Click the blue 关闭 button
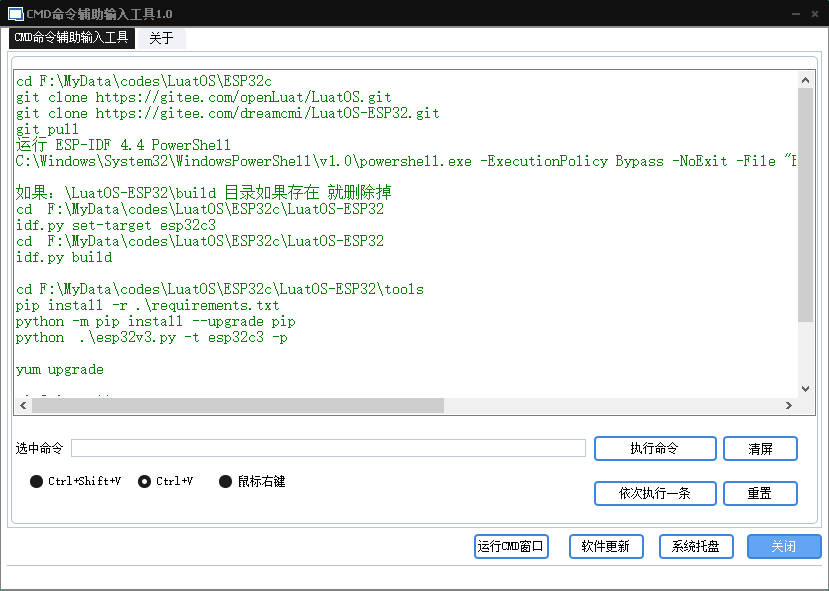This screenshot has height=591, width=829. pos(783,547)
